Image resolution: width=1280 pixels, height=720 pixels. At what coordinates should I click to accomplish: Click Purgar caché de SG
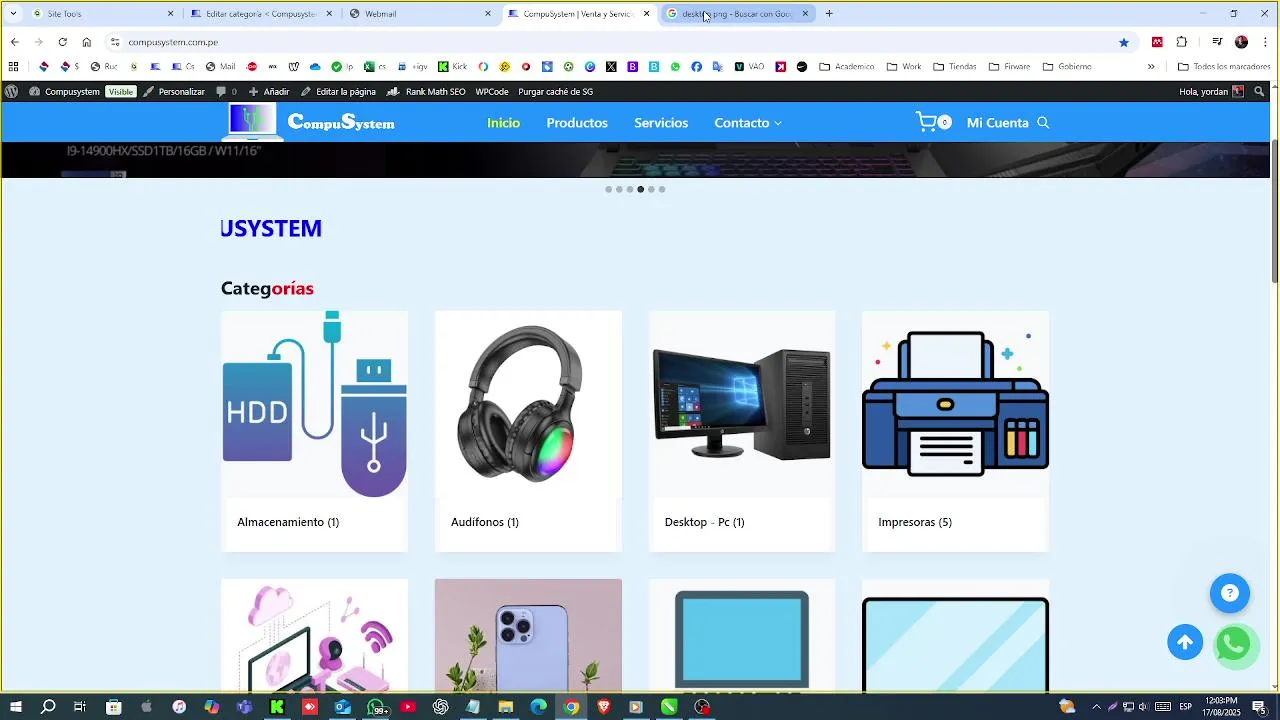tap(555, 91)
